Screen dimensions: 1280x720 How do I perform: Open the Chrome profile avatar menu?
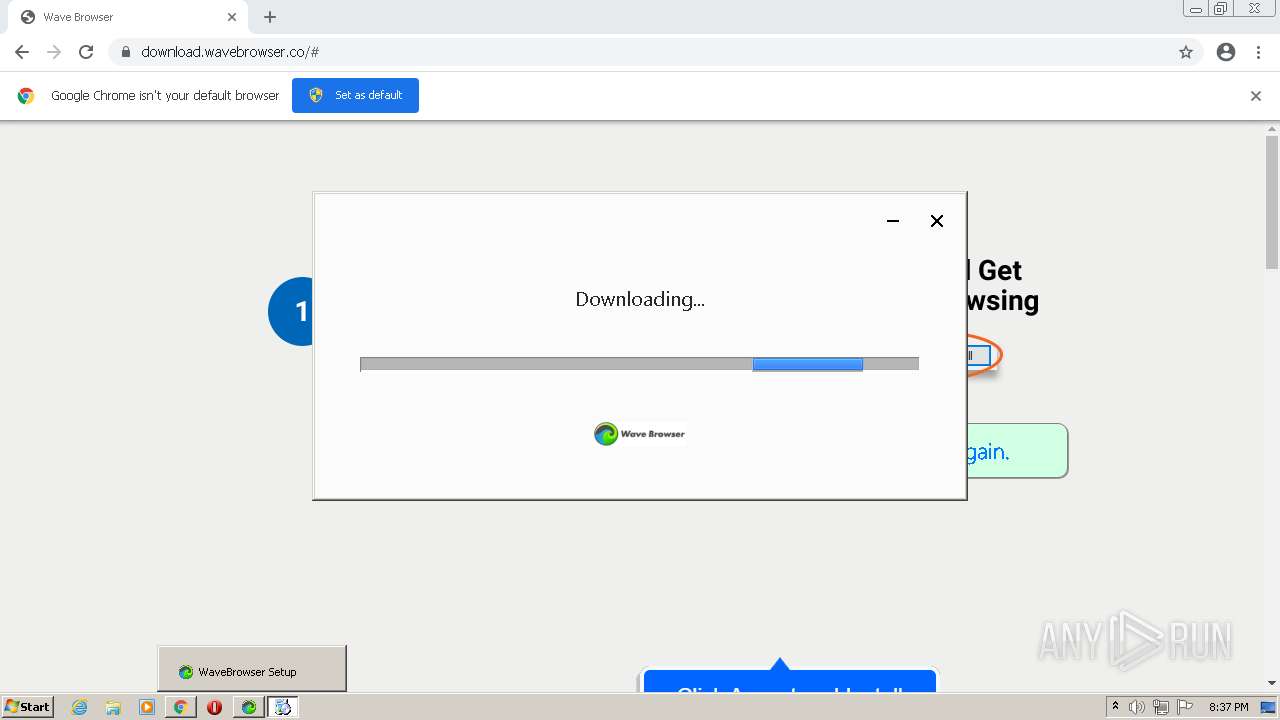pos(1226,52)
